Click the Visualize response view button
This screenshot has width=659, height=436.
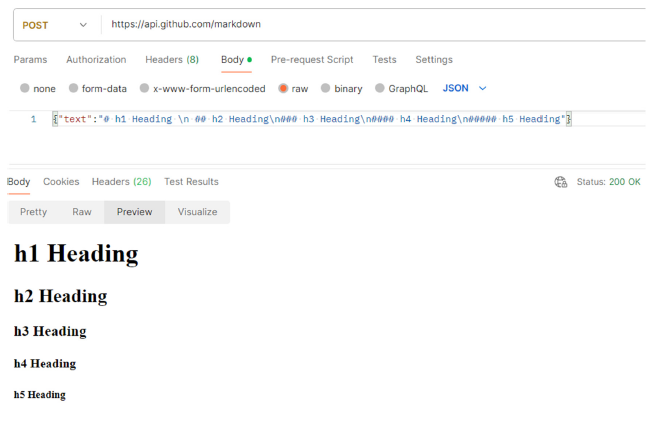(x=197, y=212)
